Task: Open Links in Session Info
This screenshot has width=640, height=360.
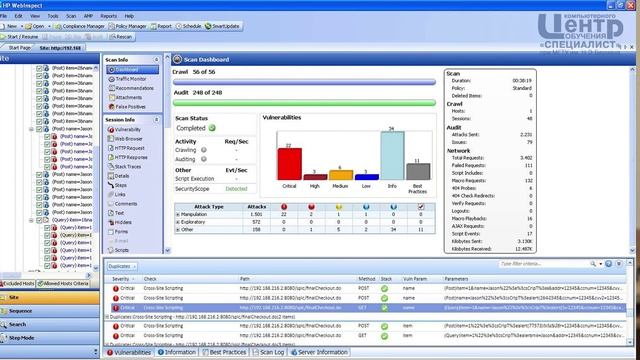Action: pos(116,194)
